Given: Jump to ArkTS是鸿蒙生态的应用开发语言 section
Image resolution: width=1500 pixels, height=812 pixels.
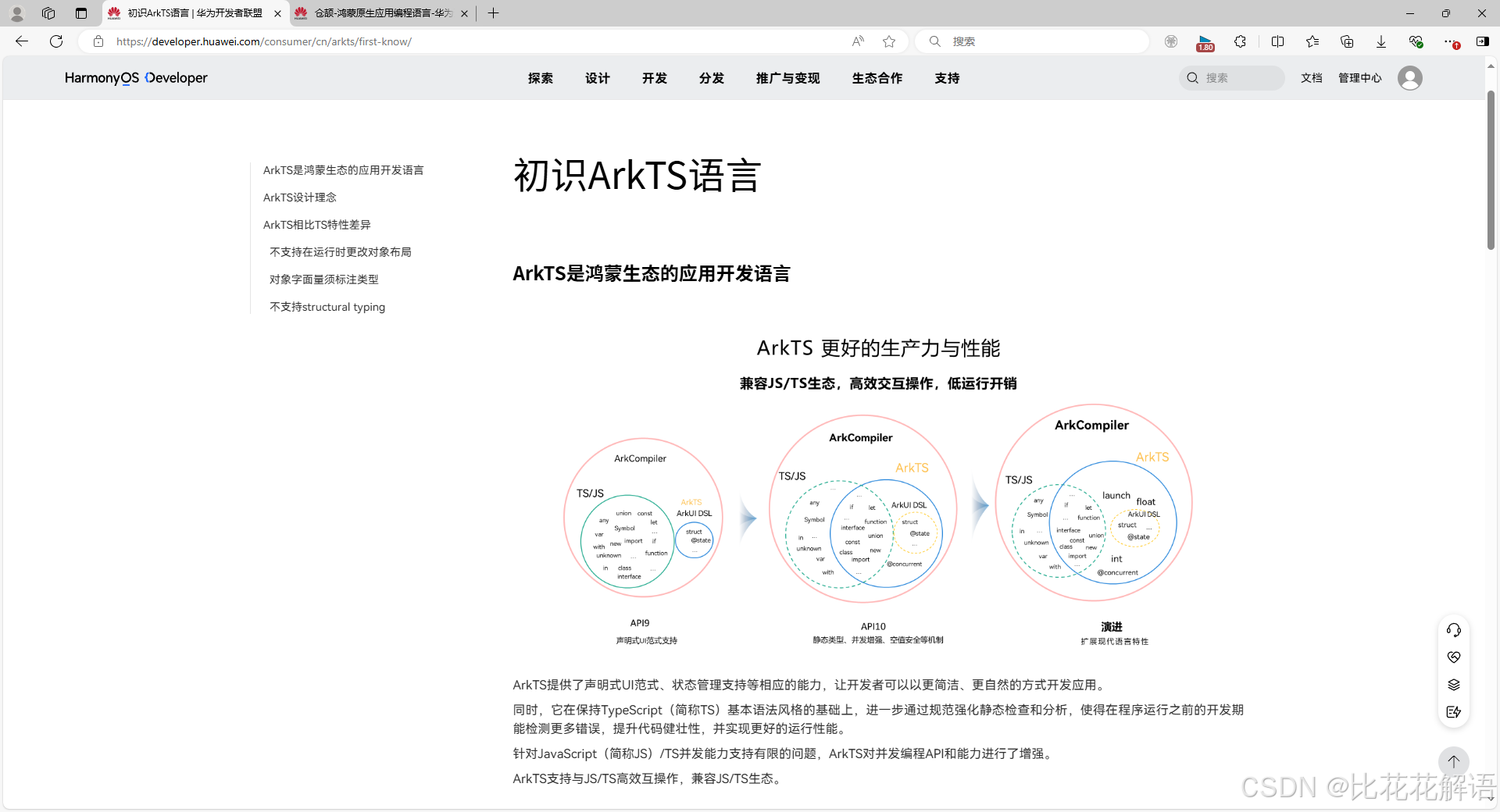Looking at the screenshot, I should (x=344, y=170).
